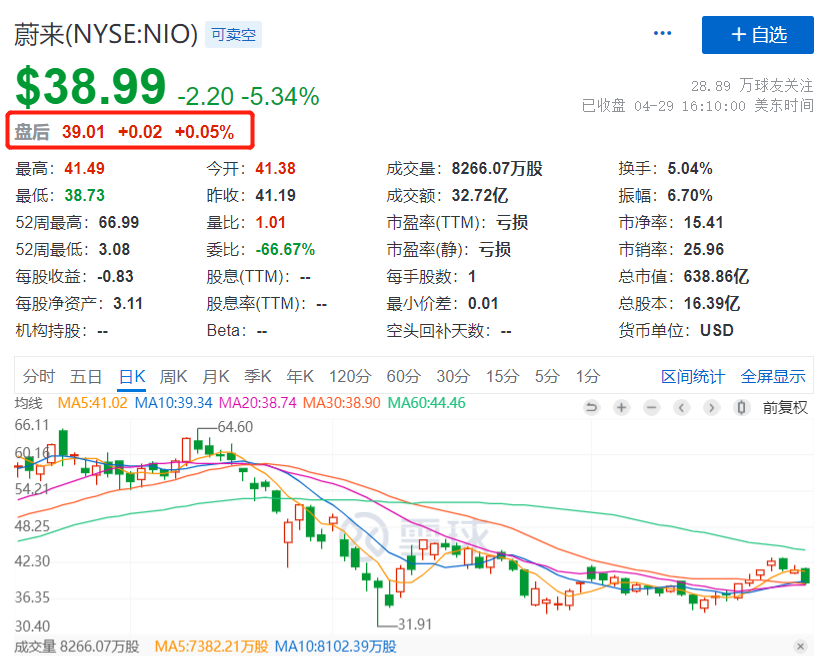Screen dimensions: 825x656
Task: Open 区间统计 range statistics link
Action: 692,376
